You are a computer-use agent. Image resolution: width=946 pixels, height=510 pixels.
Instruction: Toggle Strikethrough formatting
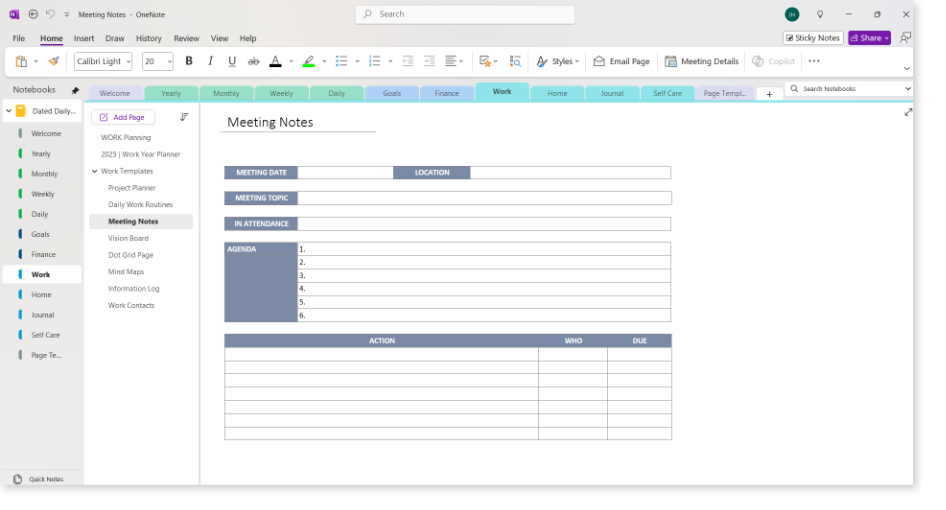tap(253, 61)
